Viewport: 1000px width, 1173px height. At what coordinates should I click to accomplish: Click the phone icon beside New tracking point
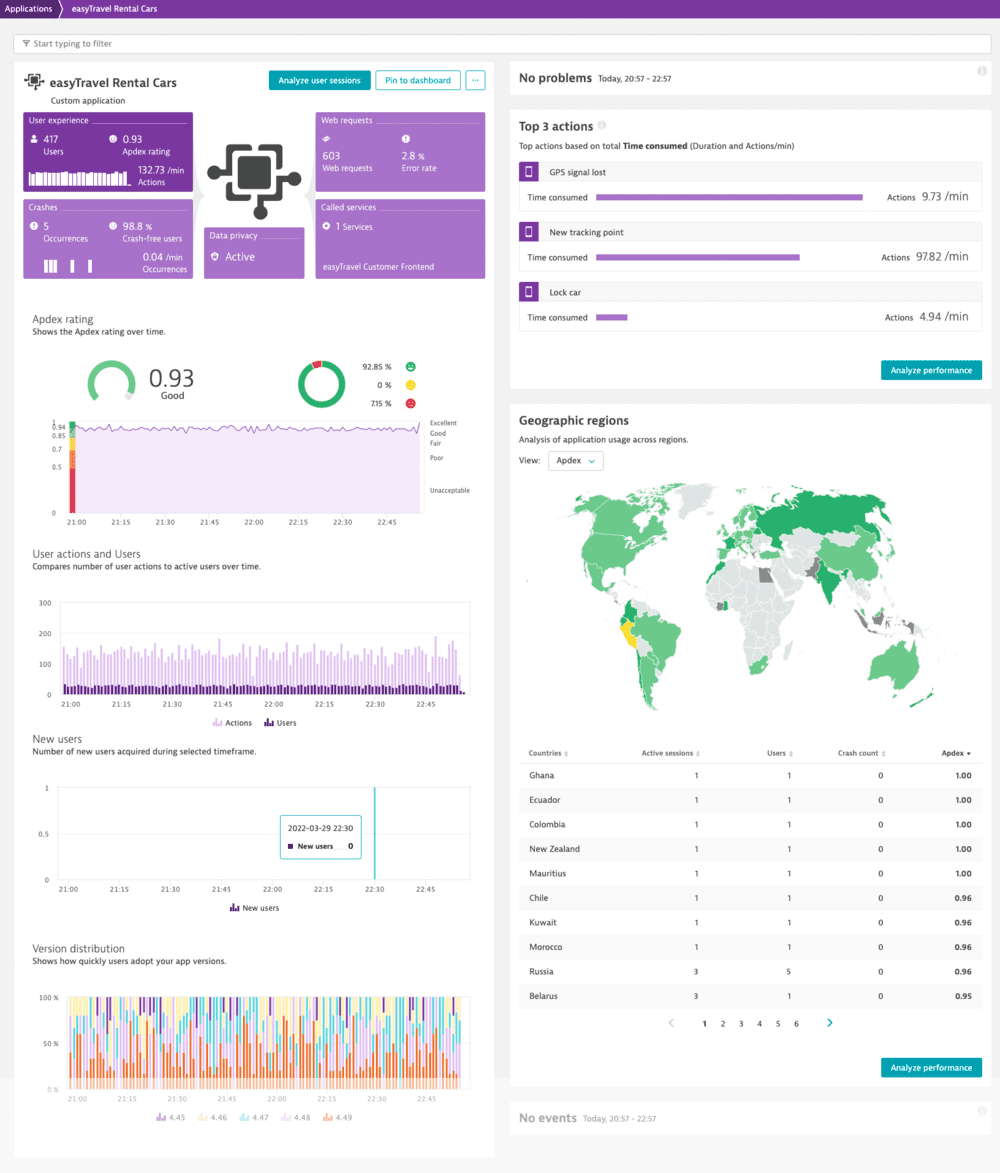(527, 231)
